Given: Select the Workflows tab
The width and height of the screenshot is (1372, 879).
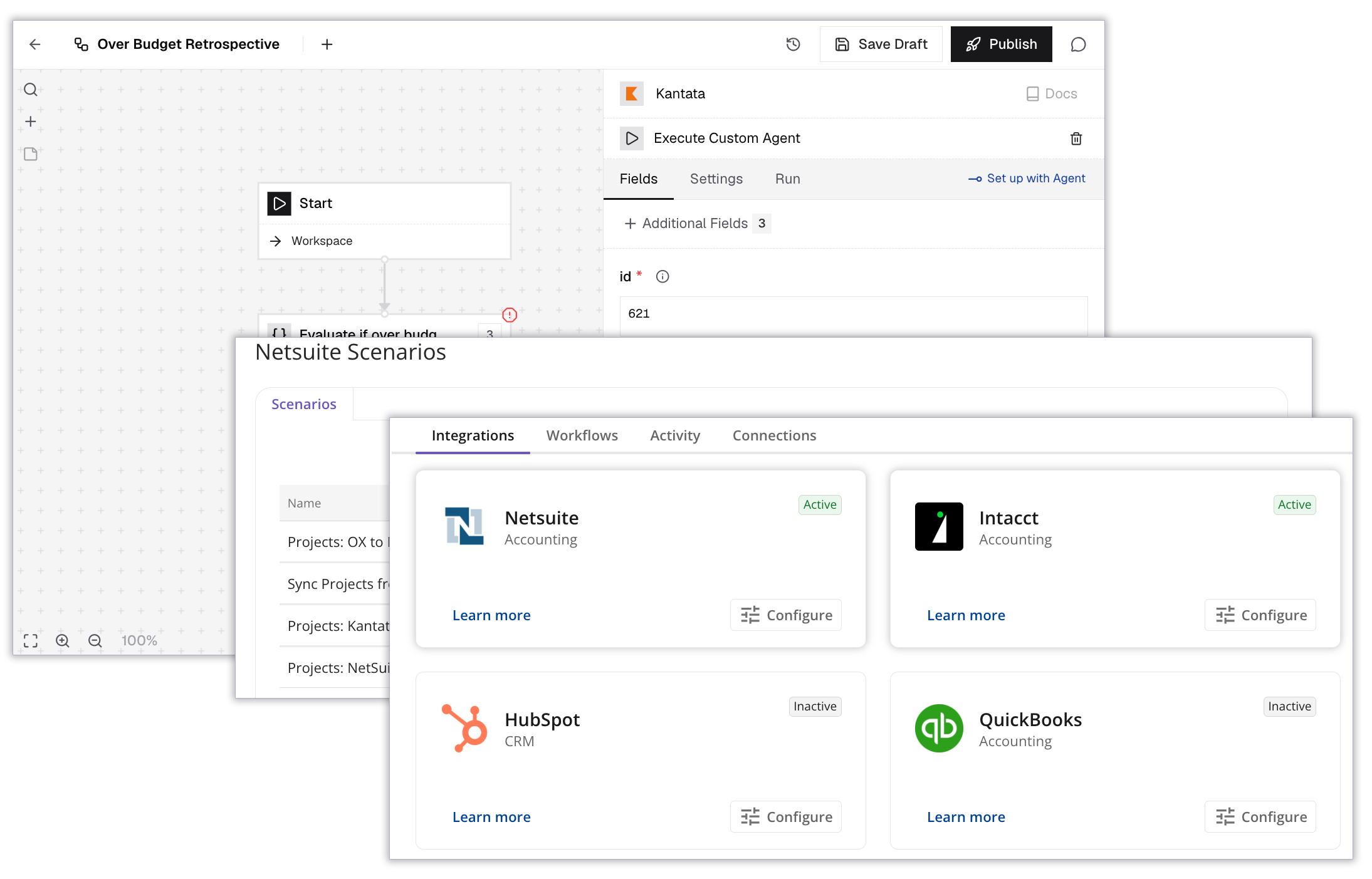Looking at the screenshot, I should click(x=582, y=435).
